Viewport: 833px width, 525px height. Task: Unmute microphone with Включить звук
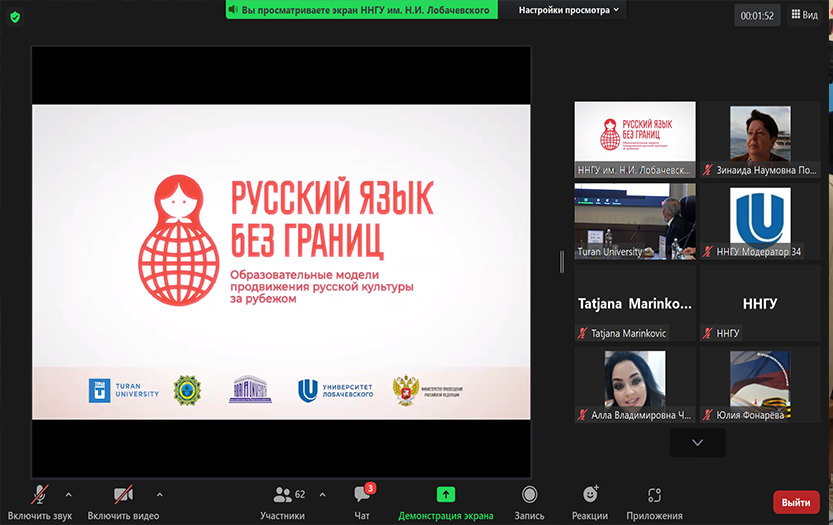pos(40,501)
